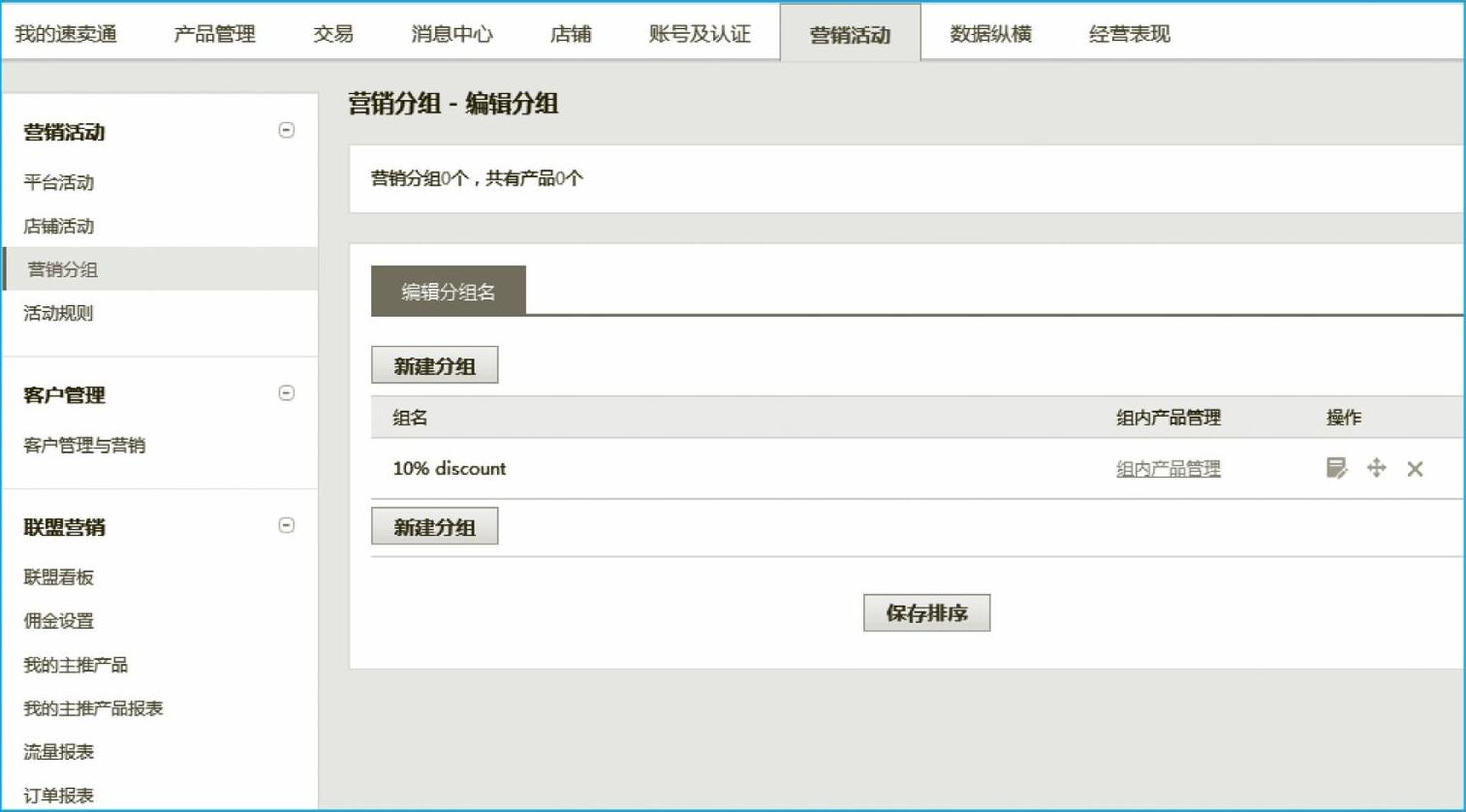Open 活动规则 in the sidebar
Viewport: 1466px width, 812px height.
[x=59, y=313]
